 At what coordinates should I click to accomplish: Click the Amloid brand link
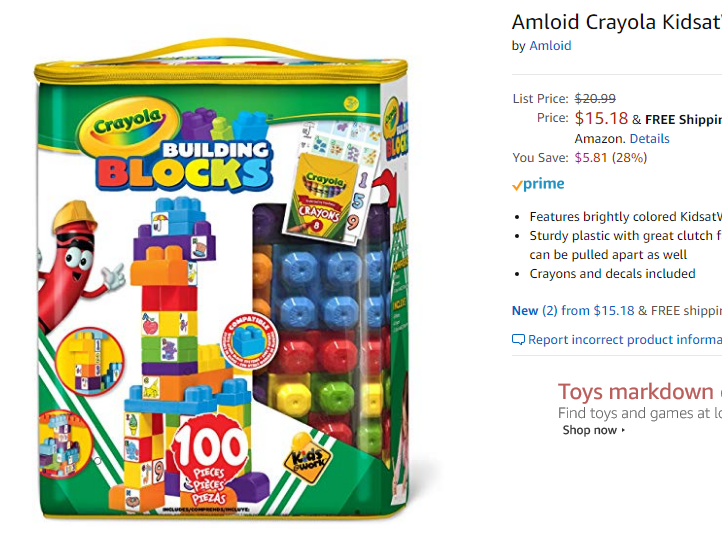pos(550,46)
